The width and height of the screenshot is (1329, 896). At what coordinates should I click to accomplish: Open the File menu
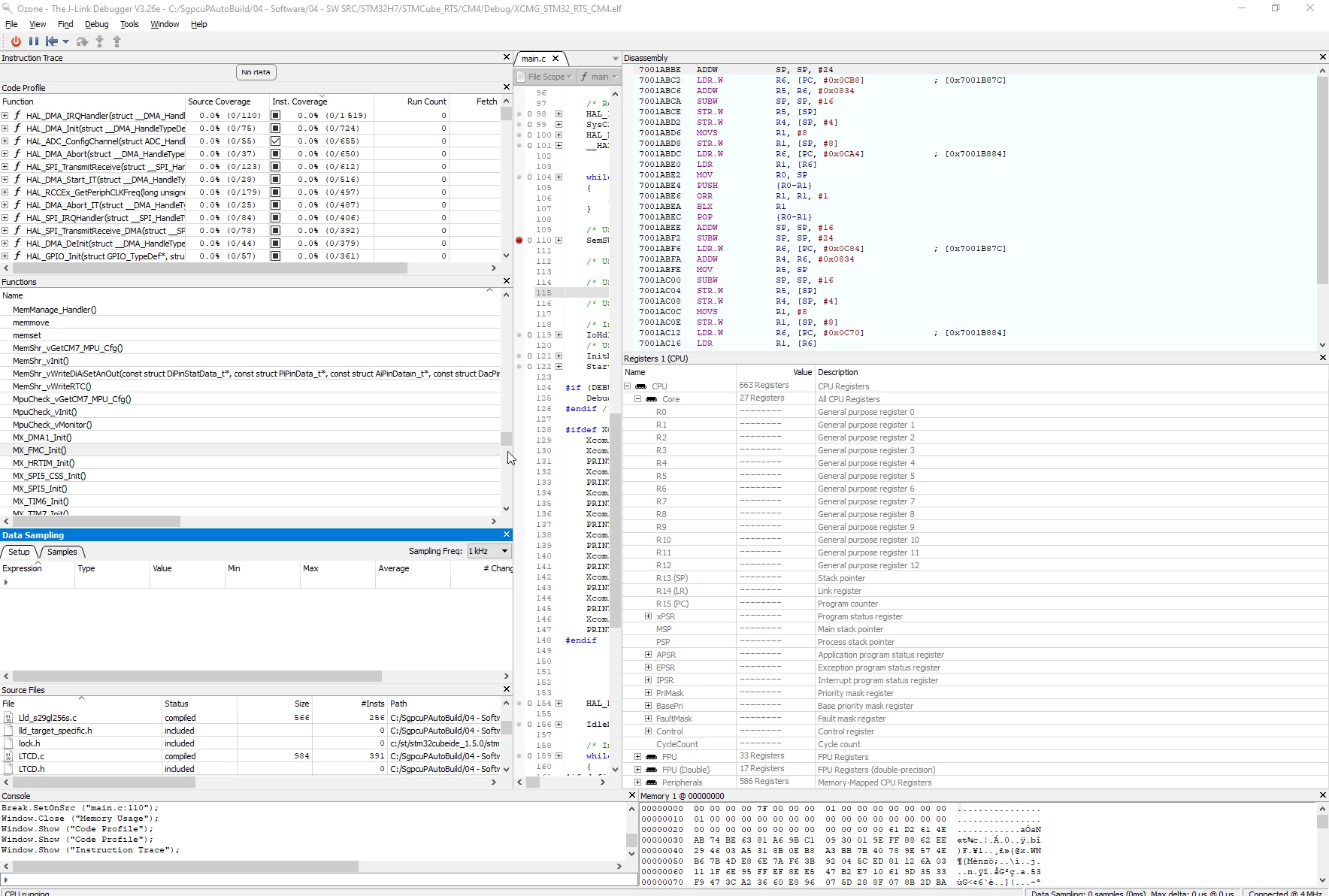11,24
